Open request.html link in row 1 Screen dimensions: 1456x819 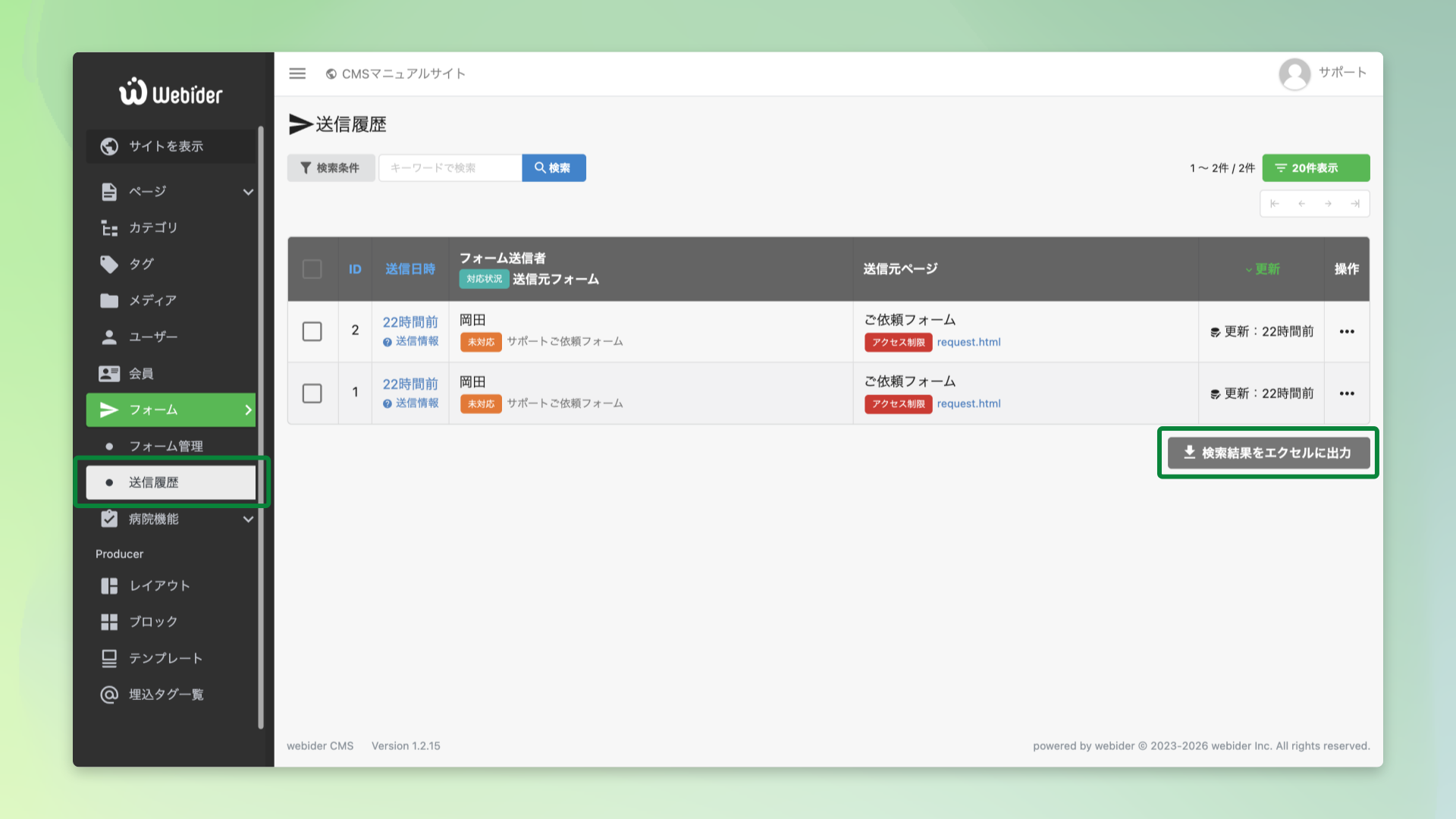[x=968, y=404]
